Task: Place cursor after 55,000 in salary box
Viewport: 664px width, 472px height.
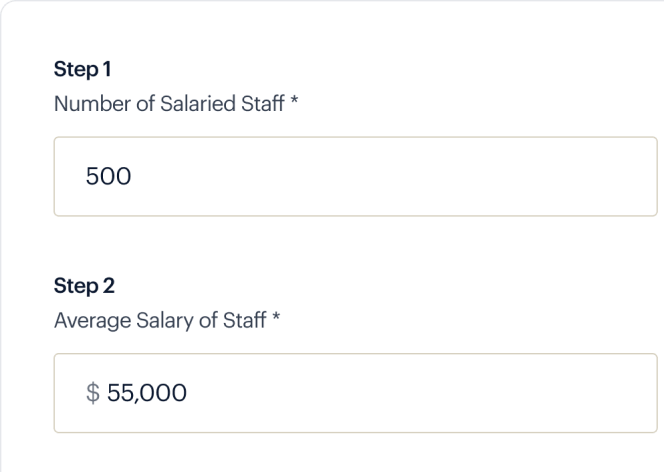Action: [188, 393]
